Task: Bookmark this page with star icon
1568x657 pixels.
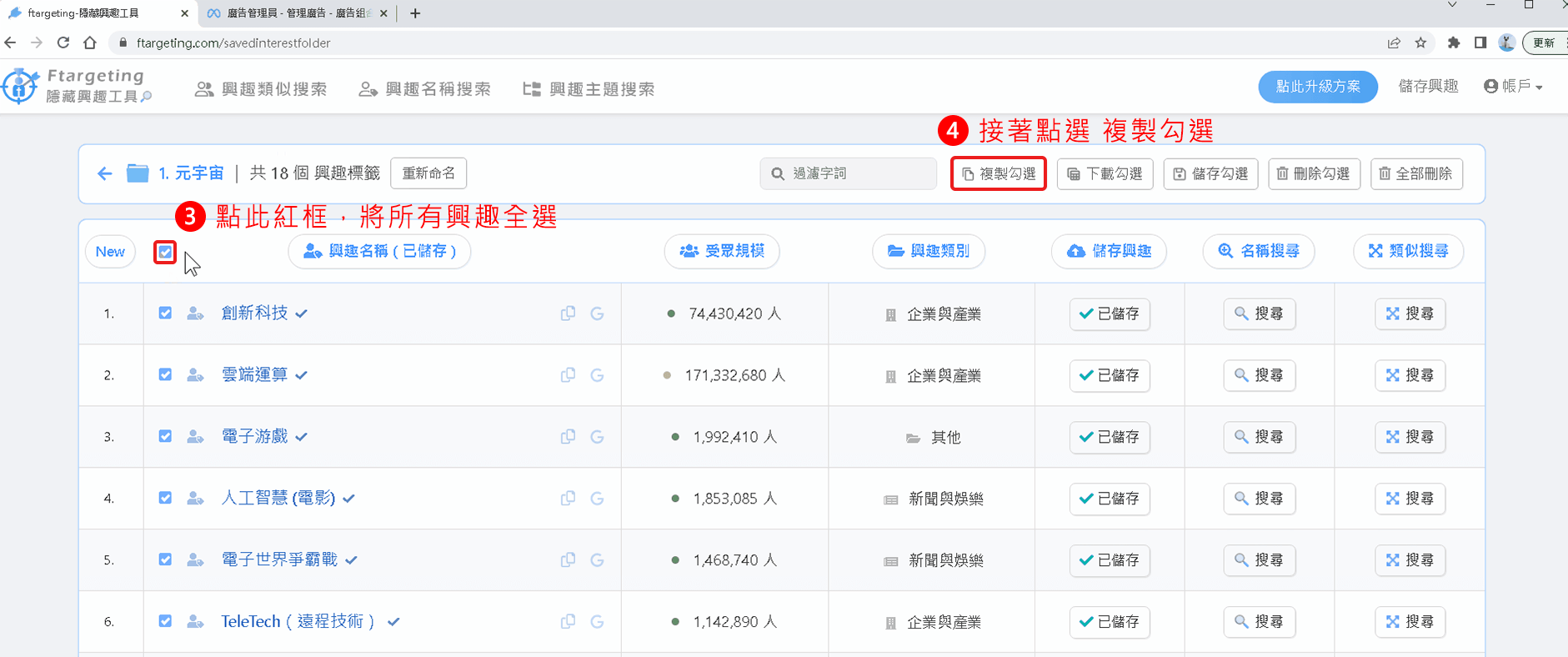Action: (1421, 43)
